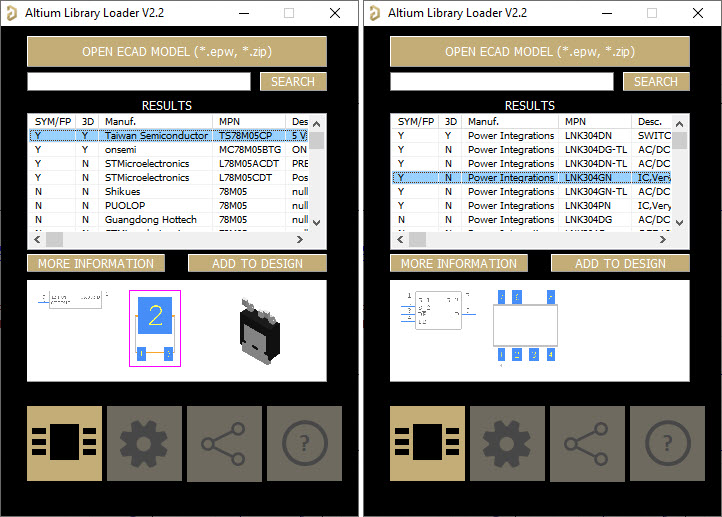Click scroll right arrow in right results list
The image size is (722, 517).
[x=663, y=239]
